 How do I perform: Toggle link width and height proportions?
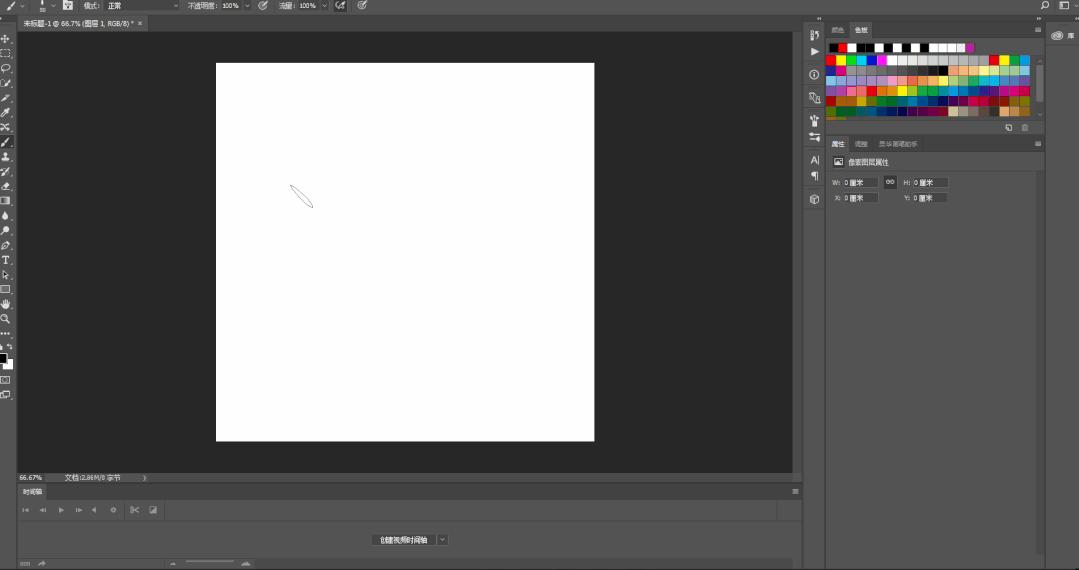890,182
